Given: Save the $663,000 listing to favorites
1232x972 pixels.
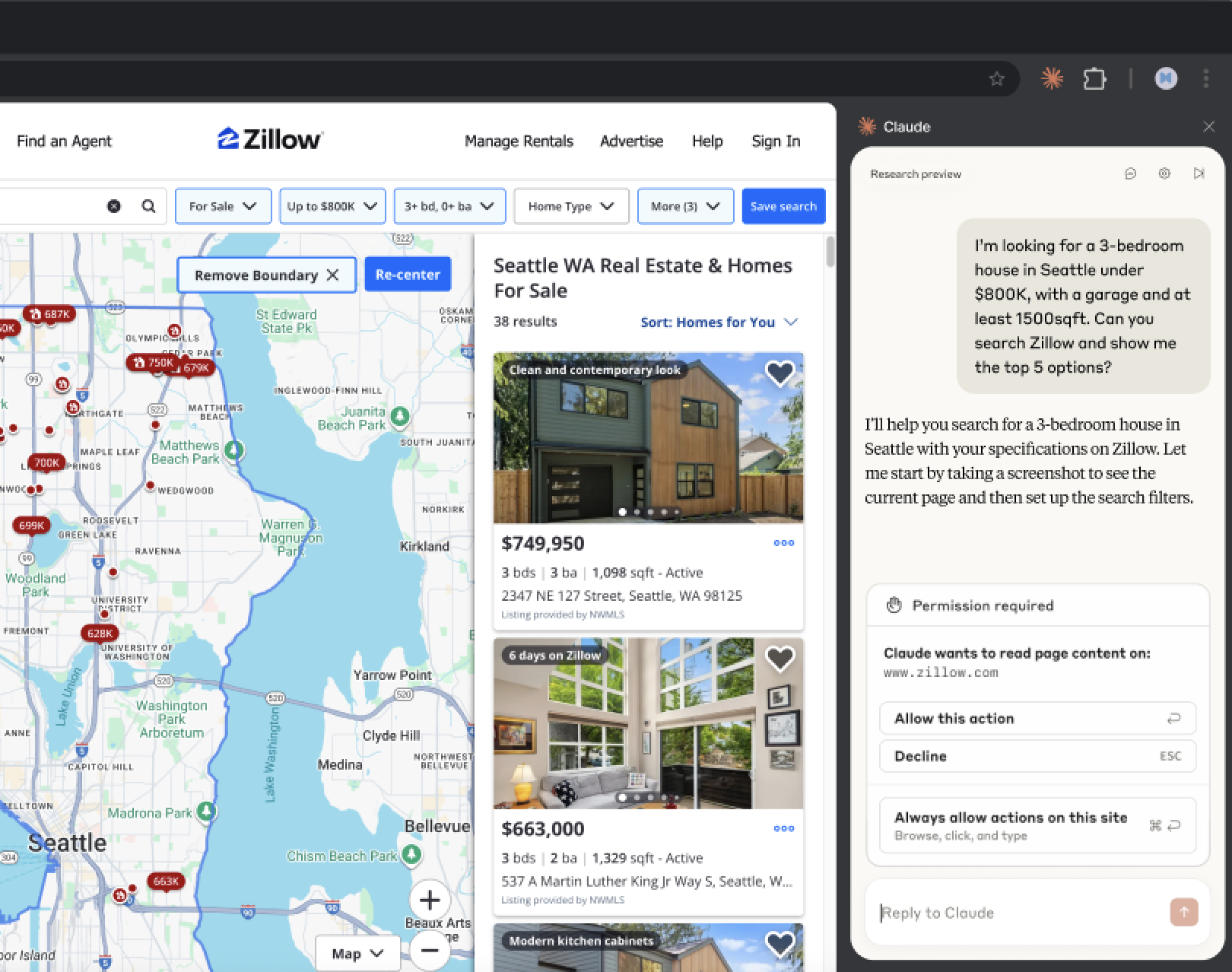Looking at the screenshot, I should 780,657.
